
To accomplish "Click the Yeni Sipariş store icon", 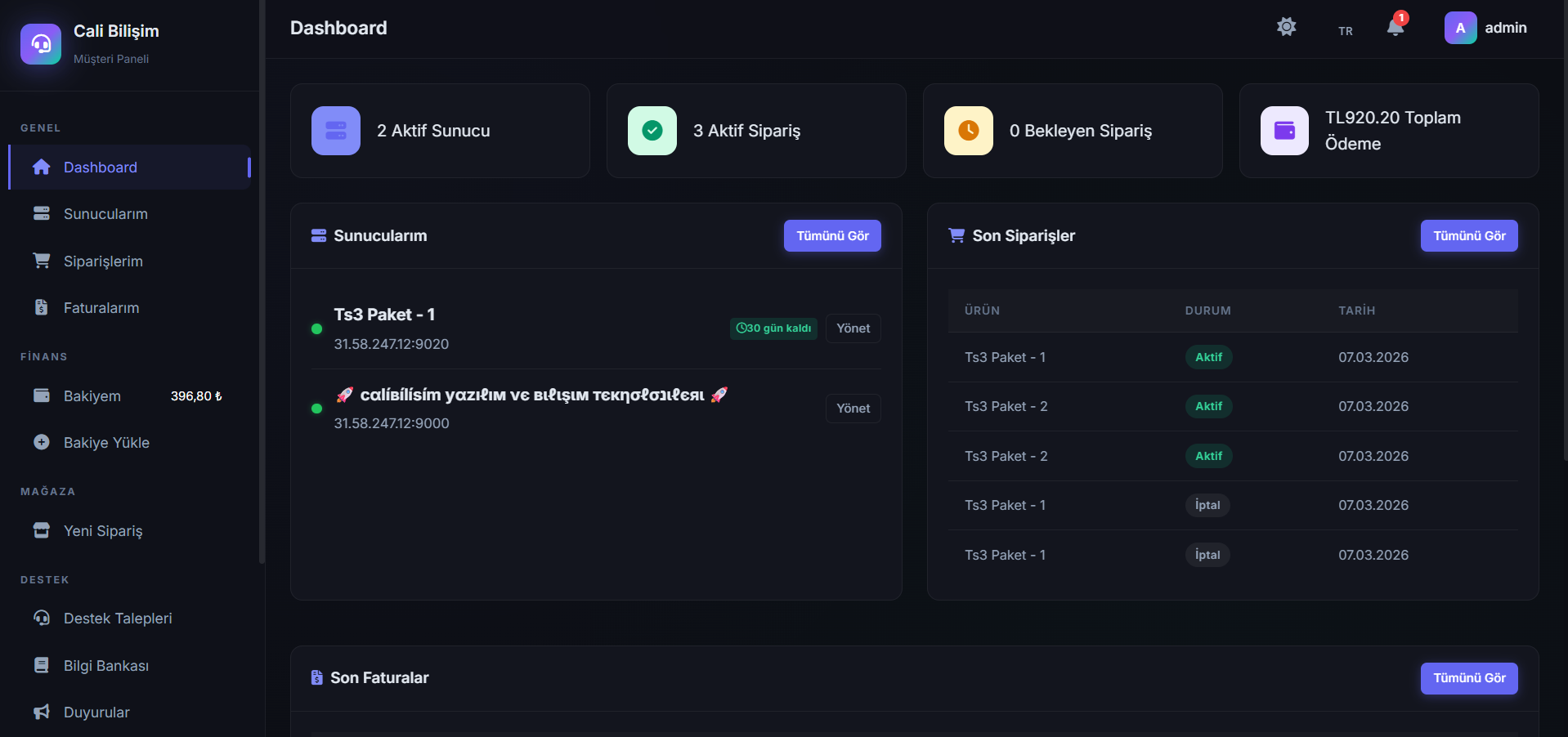I will 42,530.
